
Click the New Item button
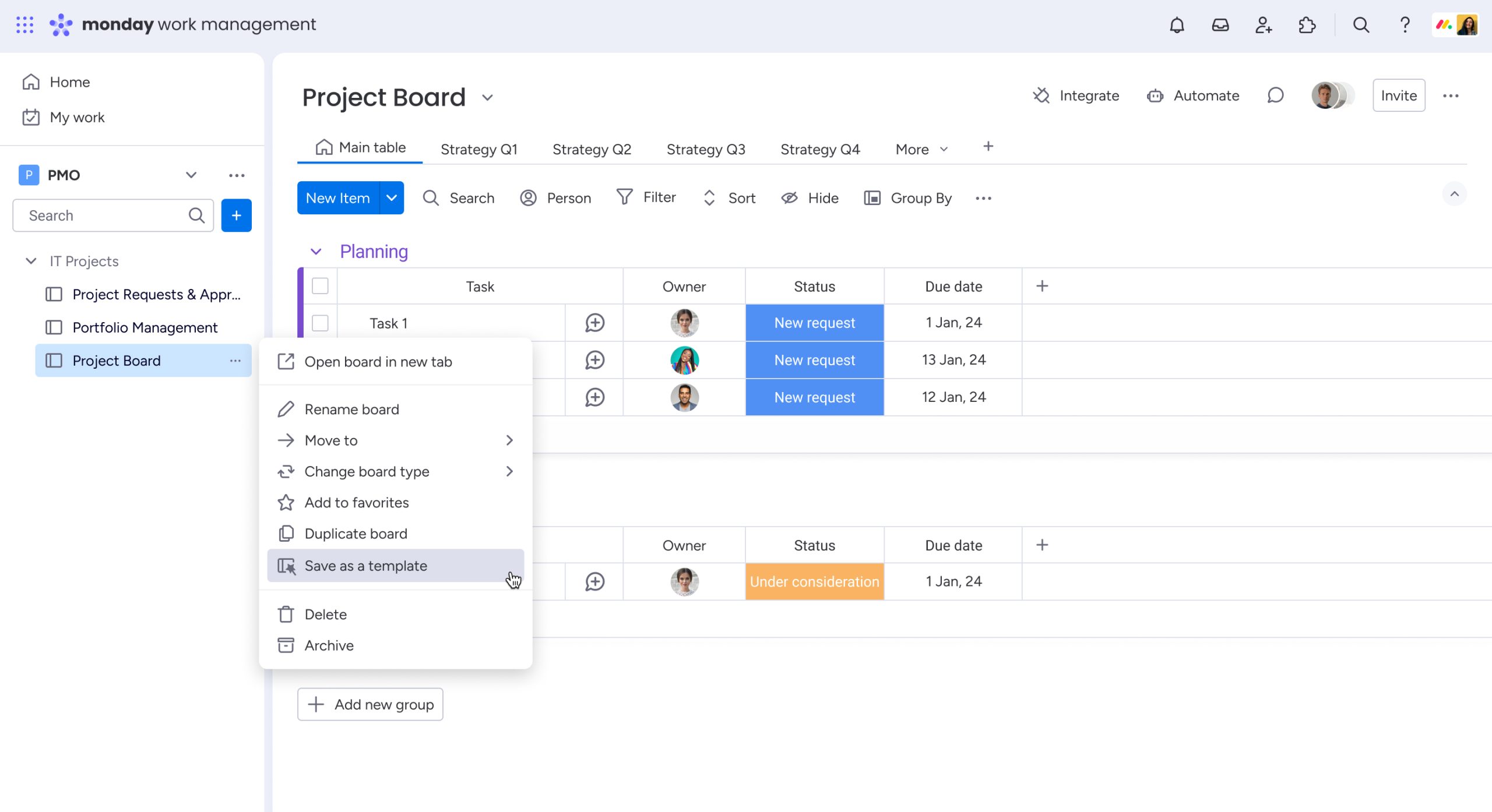tap(338, 198)
